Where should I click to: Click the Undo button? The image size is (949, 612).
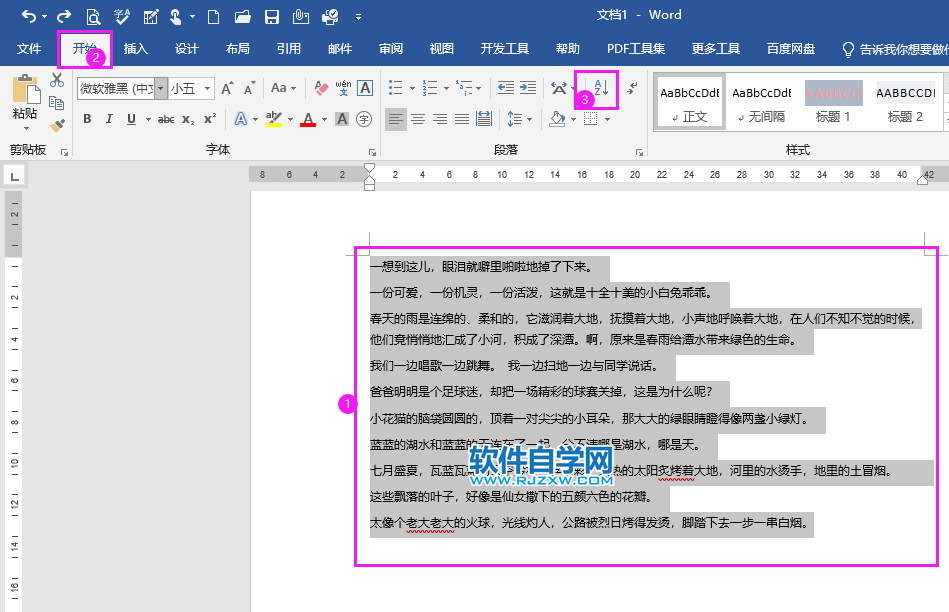tap(29, 15)
